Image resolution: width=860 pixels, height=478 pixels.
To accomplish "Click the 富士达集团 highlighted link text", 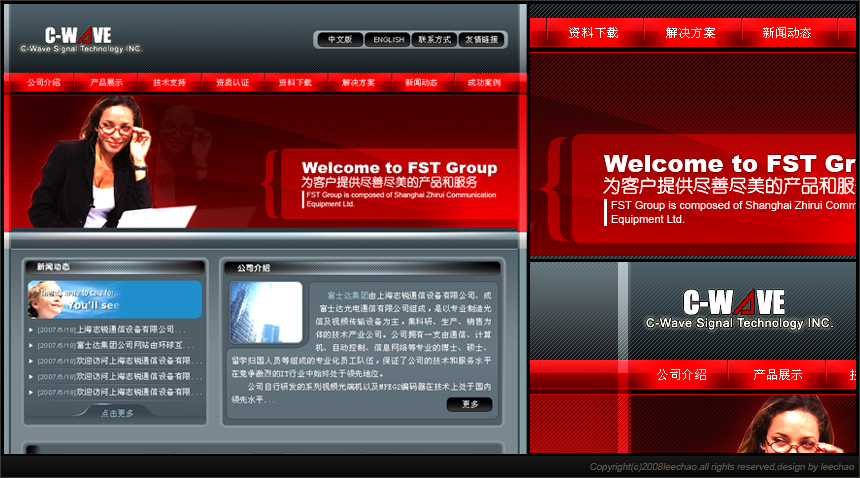I will (x=348, y=295).
